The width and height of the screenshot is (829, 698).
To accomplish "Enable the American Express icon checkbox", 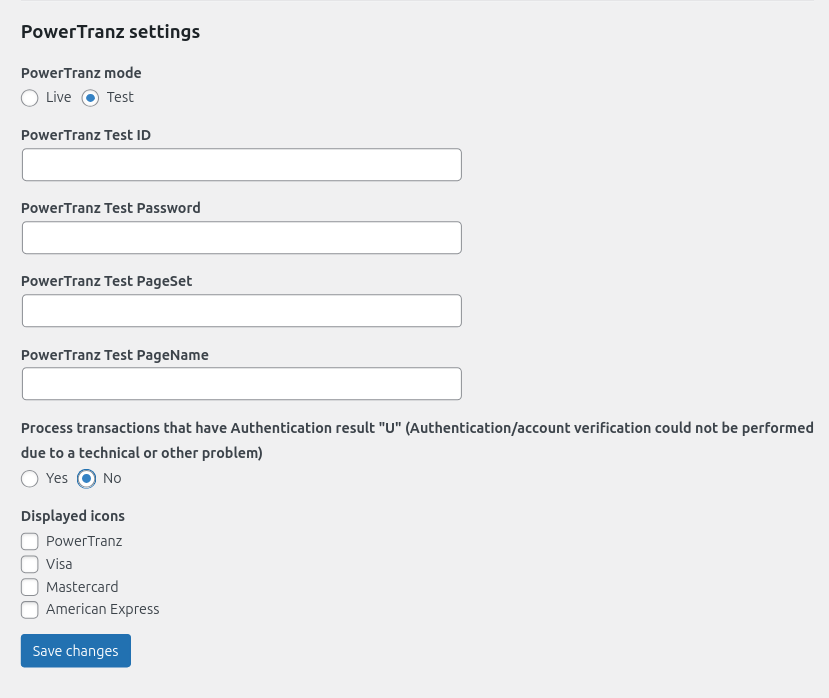I will pyautogui.click(x=30, y=610).
